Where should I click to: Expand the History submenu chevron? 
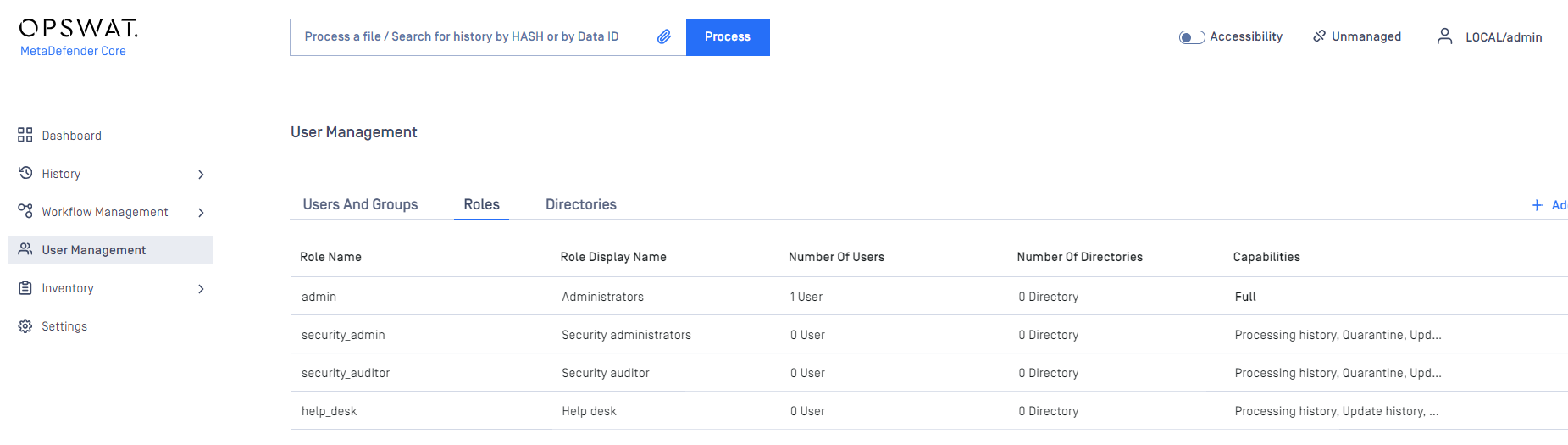click(201, 175)
